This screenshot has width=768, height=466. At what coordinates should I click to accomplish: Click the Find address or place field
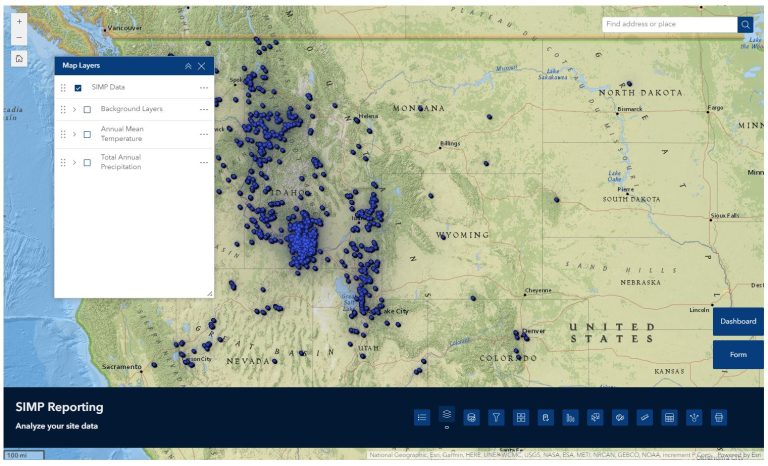pos(669,24)
